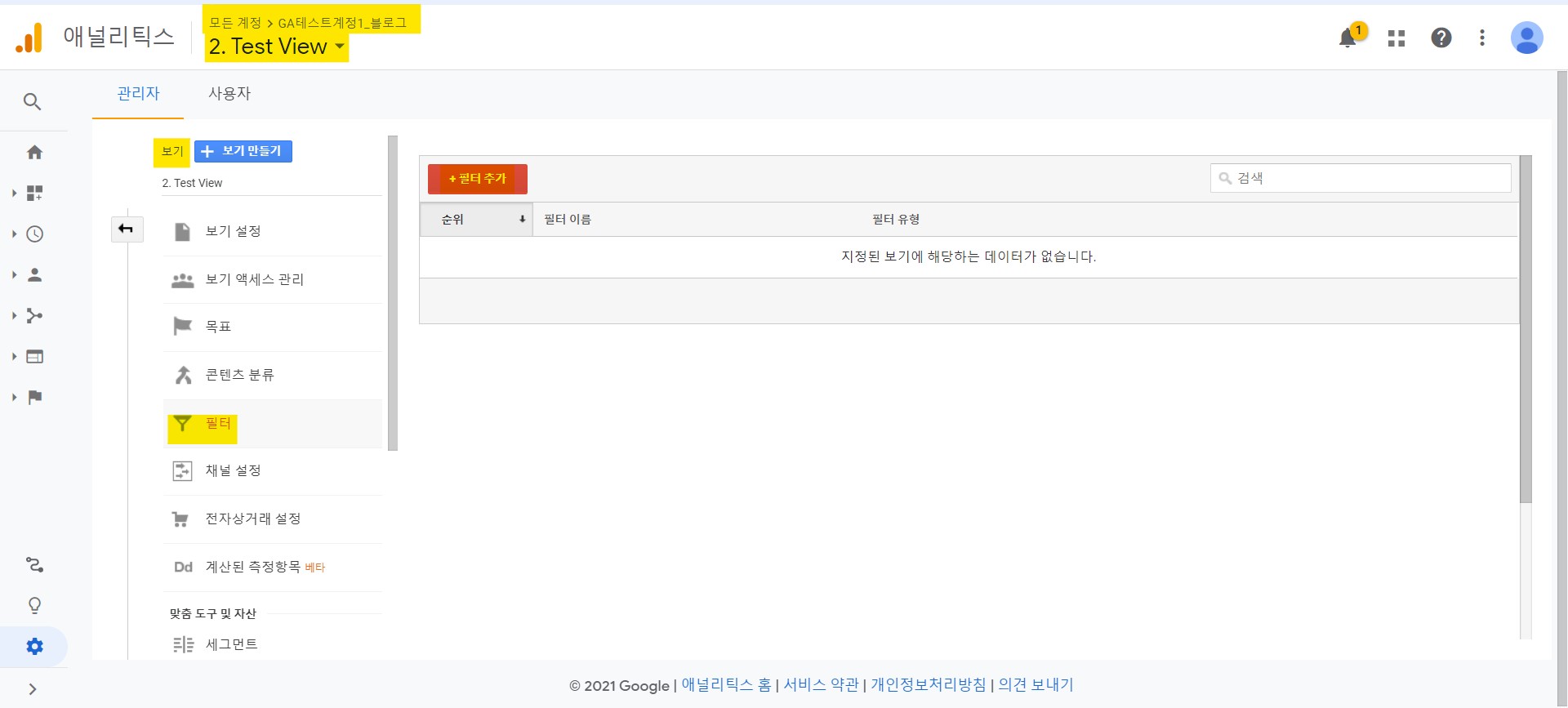Open the Google apps grid
The image size is (1568, 708).
pos(1396,38)
